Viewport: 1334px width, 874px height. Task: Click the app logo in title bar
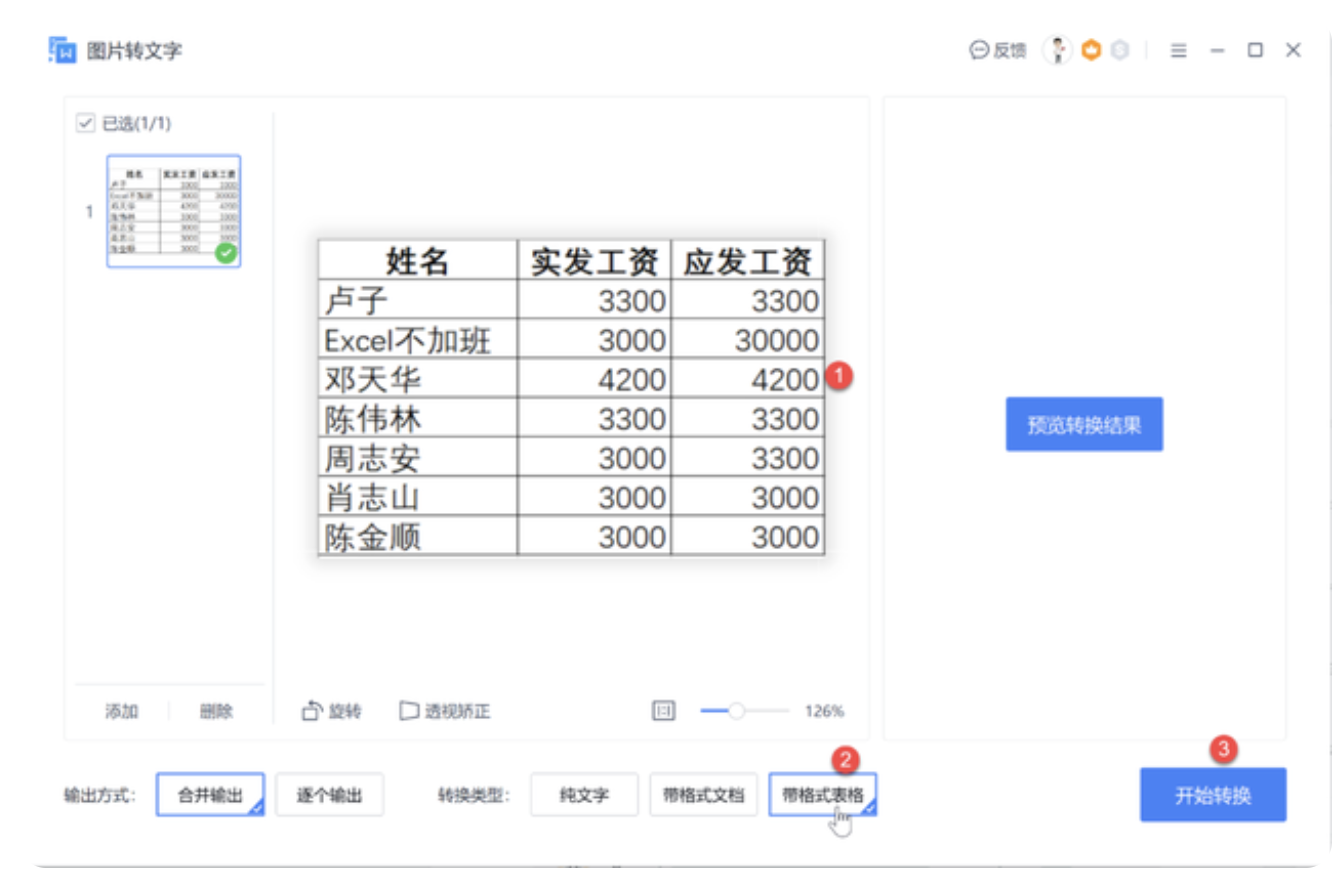62,50
